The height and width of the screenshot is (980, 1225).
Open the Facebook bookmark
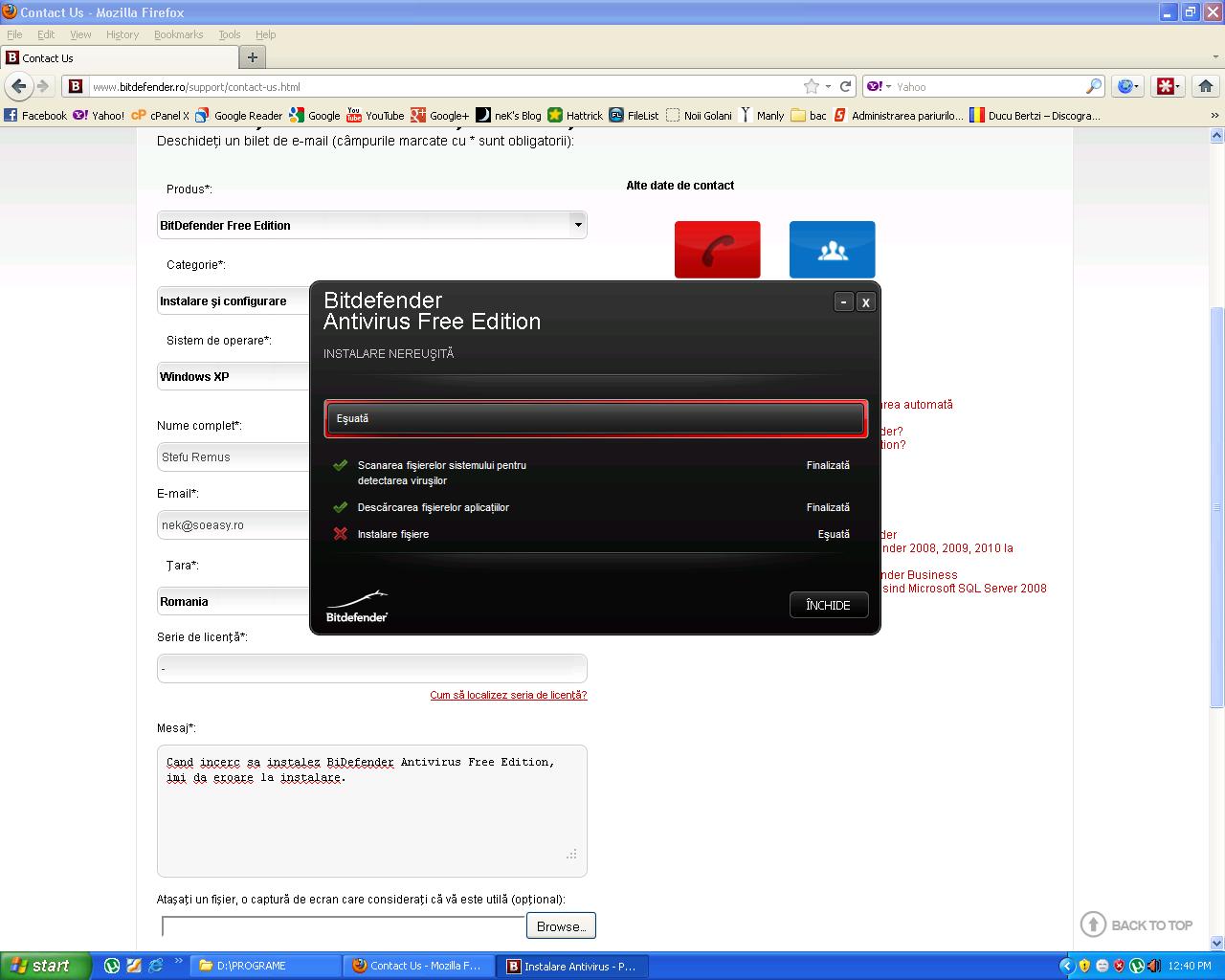pos(35,115)
